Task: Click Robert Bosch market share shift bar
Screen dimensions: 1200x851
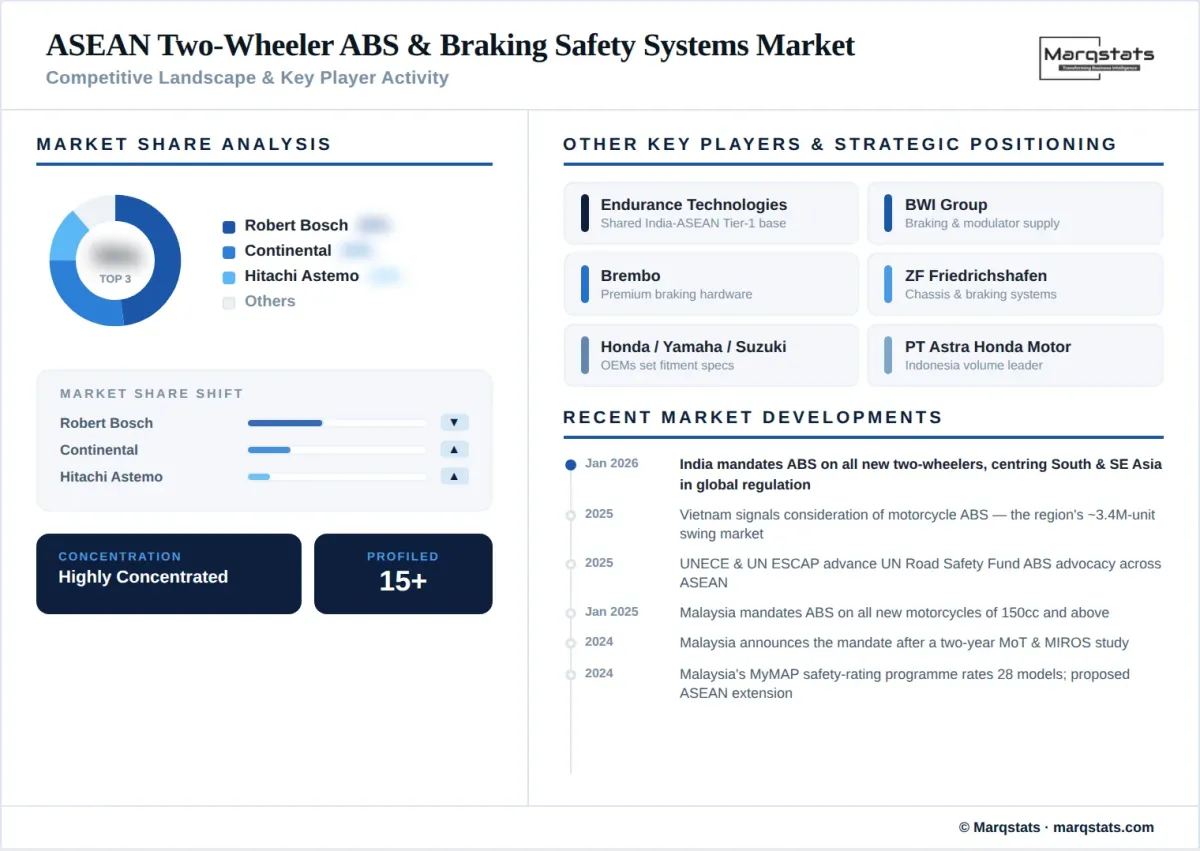Action: pyautogui.click(x=337, y=423)
